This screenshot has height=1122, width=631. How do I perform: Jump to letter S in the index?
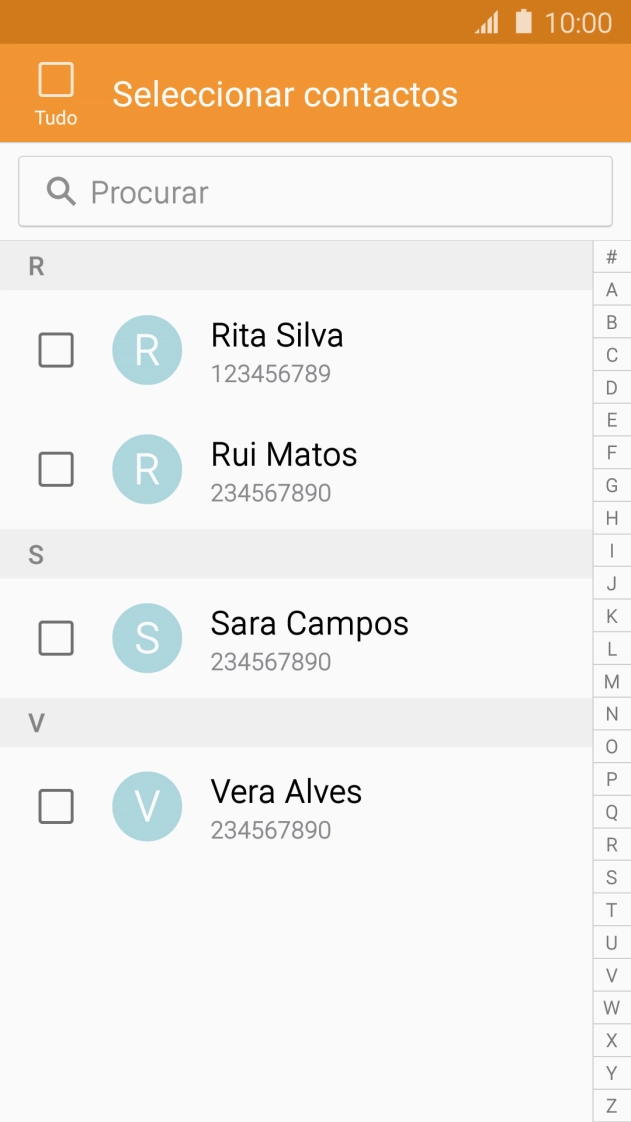tap(611, 877)
